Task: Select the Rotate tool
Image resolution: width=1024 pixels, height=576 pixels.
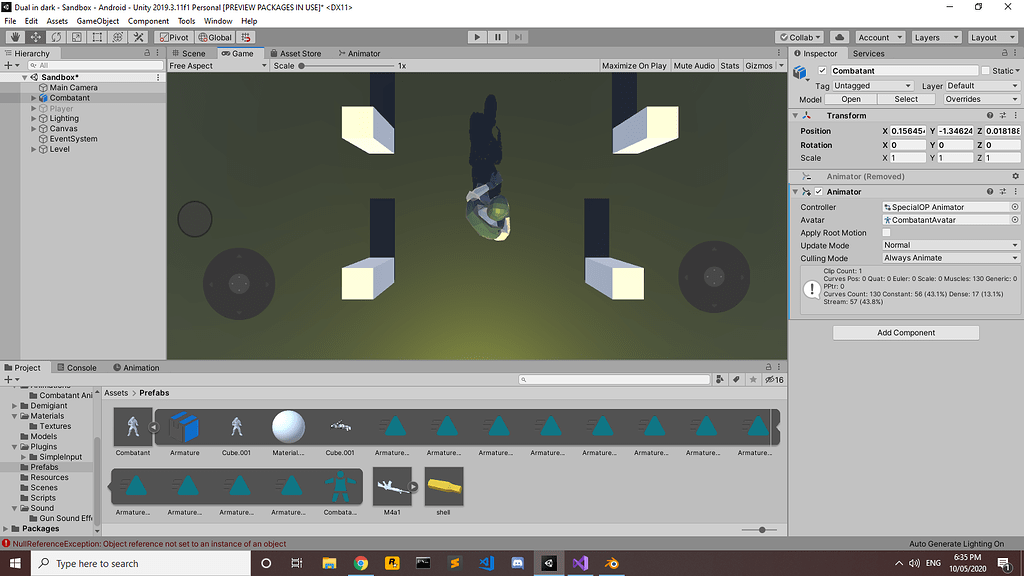Action: (55, 37)
